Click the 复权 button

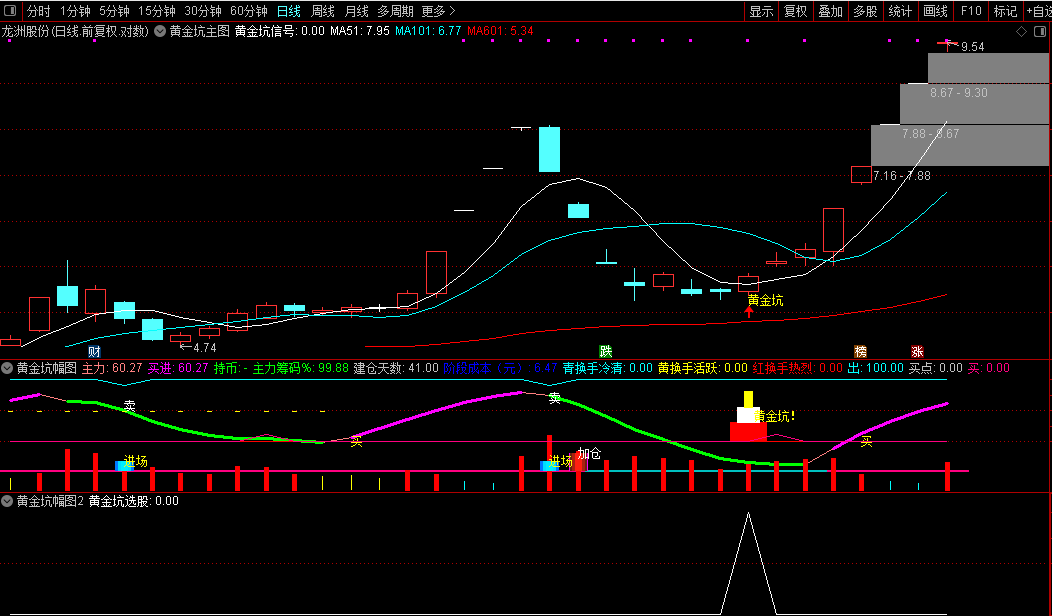796,11
